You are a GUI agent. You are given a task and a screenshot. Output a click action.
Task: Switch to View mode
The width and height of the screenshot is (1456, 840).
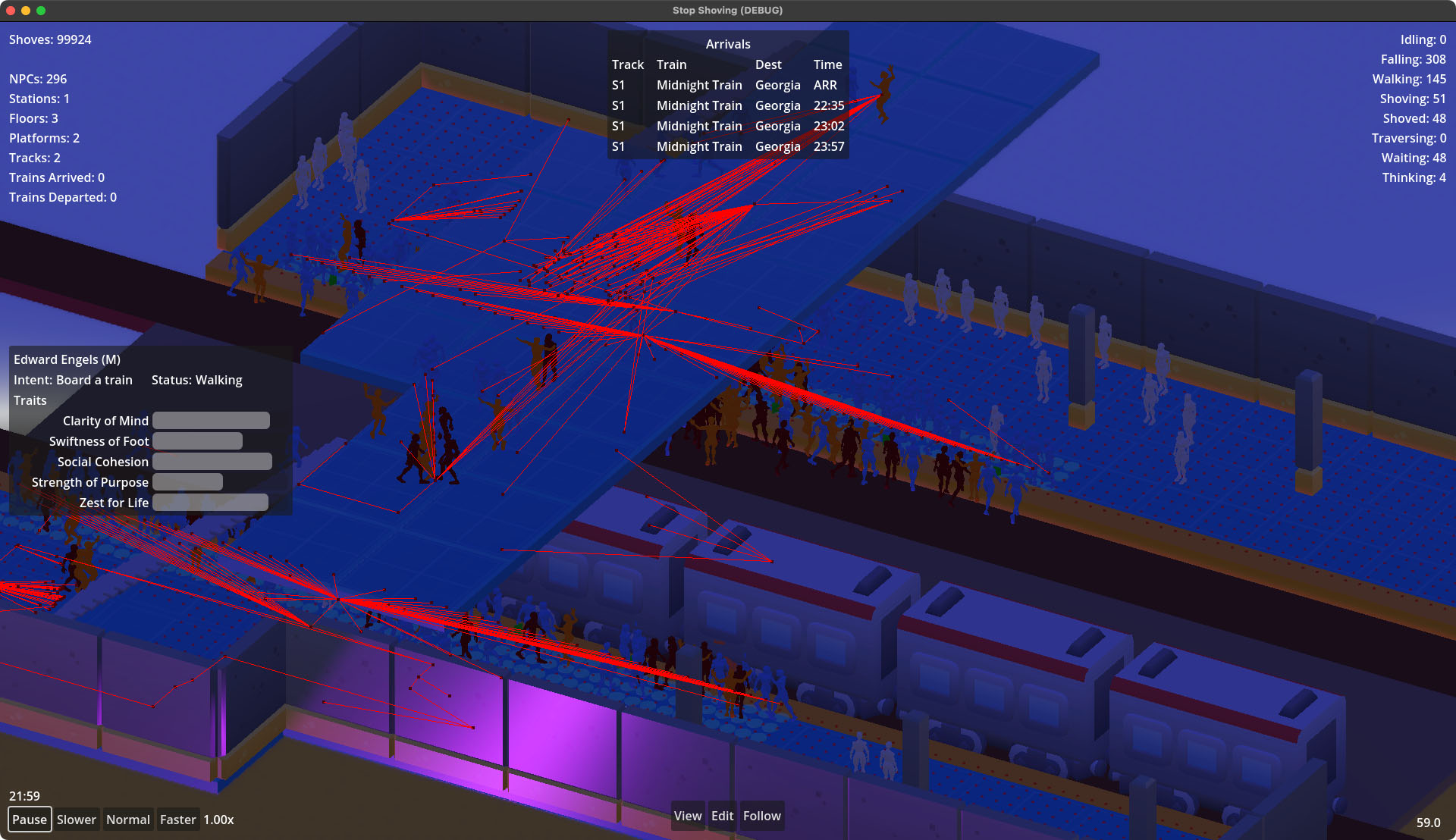pos(687,816)
